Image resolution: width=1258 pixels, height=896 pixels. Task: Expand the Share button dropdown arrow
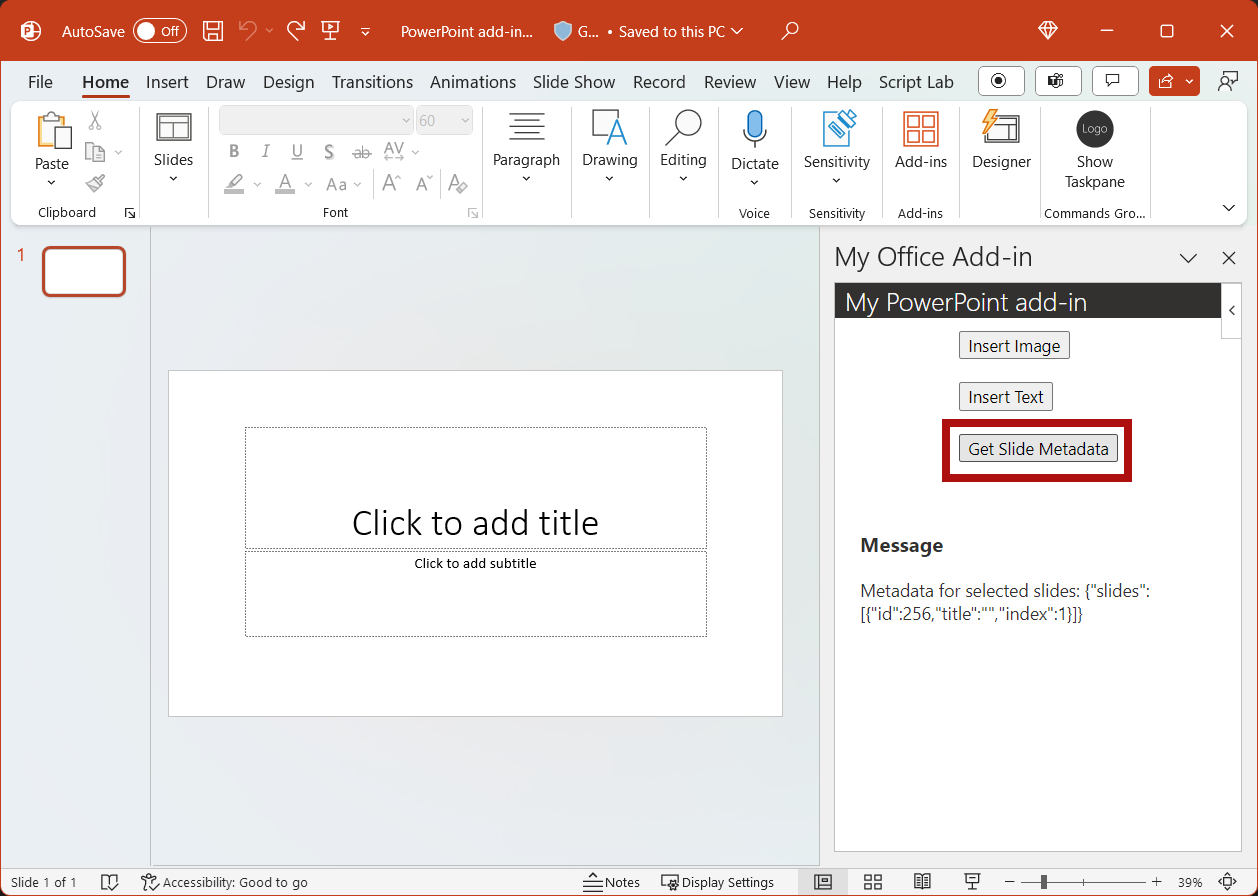[1188, 81]
